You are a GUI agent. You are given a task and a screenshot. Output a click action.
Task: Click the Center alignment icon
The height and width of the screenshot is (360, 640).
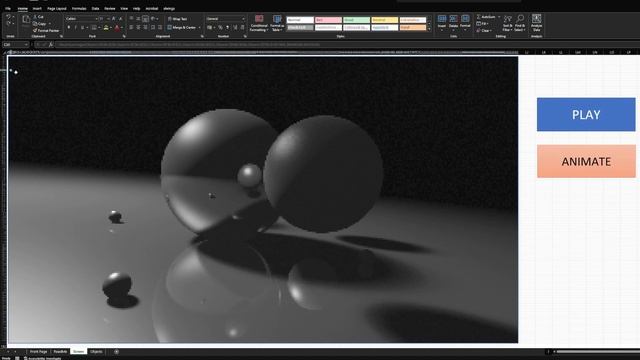coord(138,27)
